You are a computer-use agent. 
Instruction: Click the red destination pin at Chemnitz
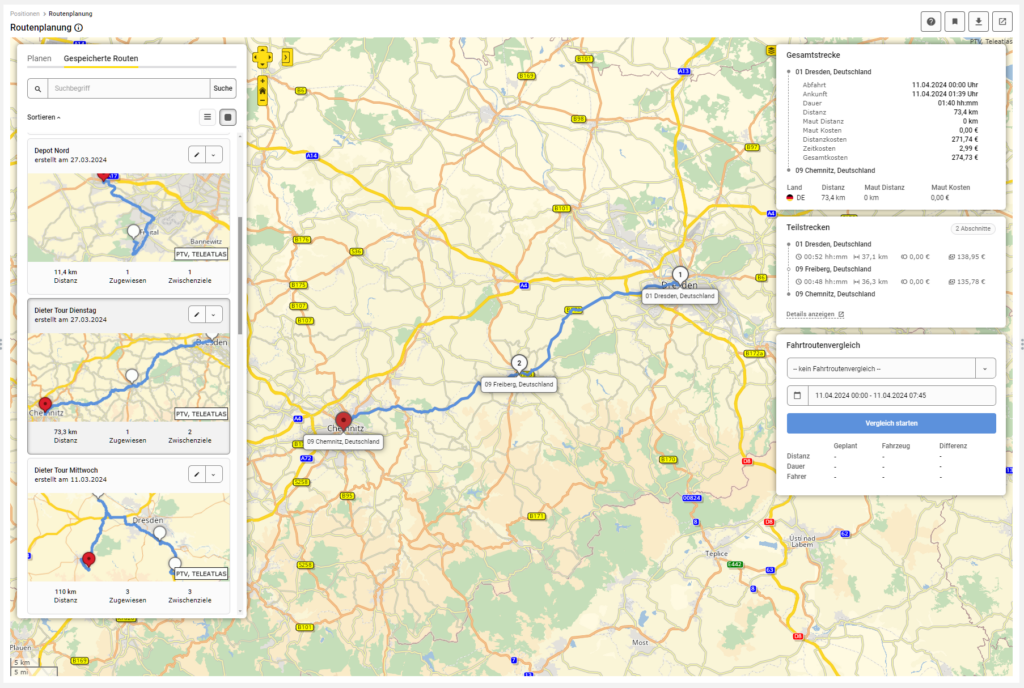click(344, 420)
